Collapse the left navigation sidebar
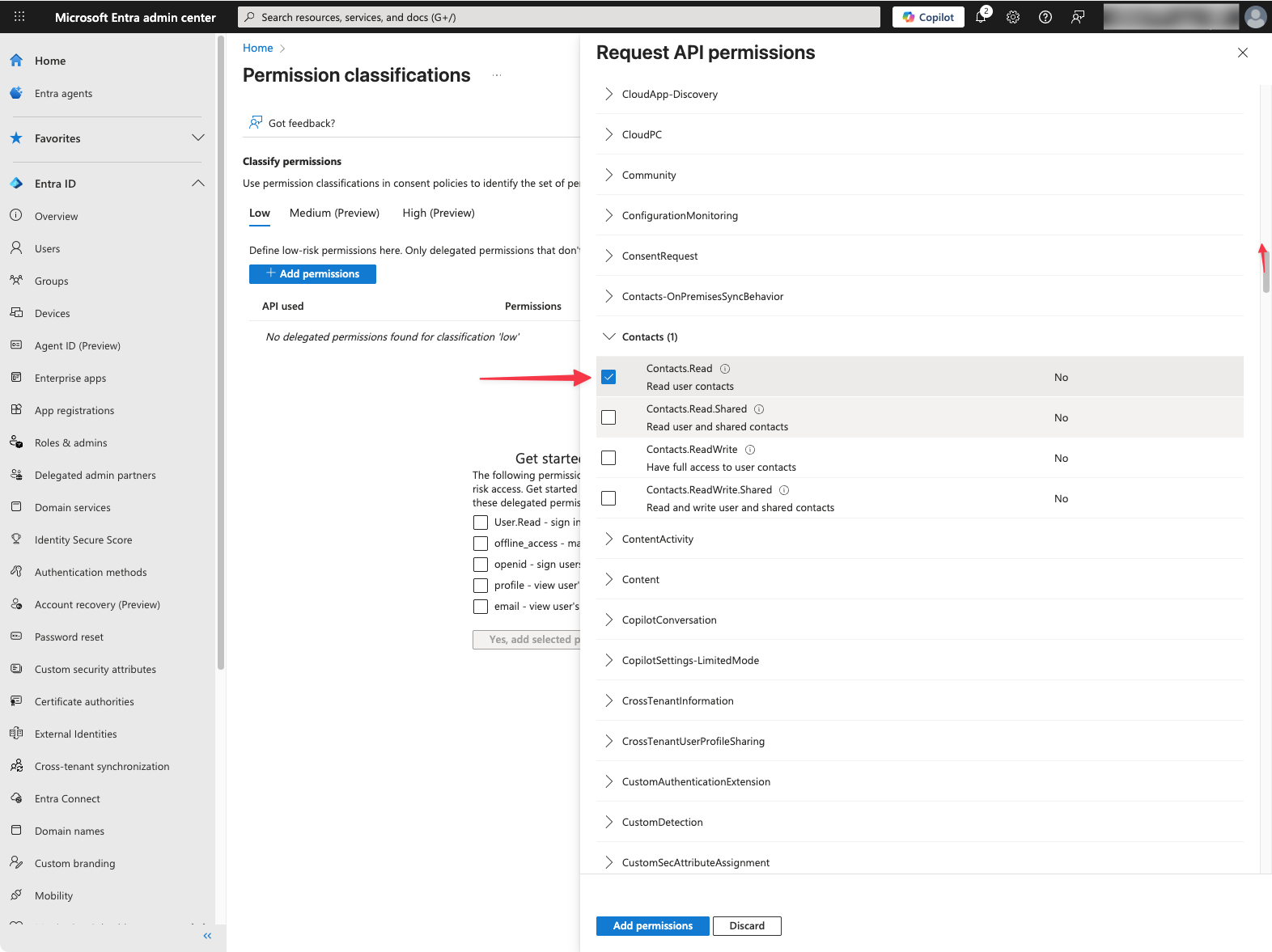Viewport: 1272px width, 952px height. click(x=207, y=936)
